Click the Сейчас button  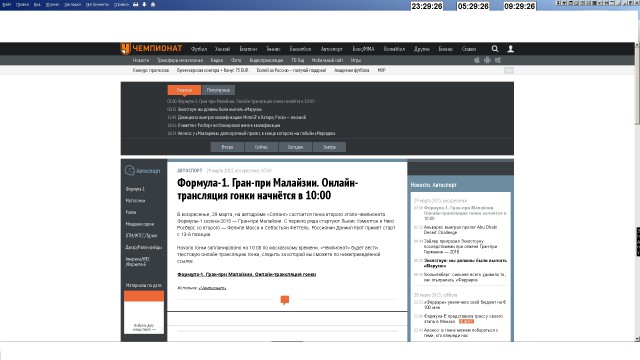261,147
